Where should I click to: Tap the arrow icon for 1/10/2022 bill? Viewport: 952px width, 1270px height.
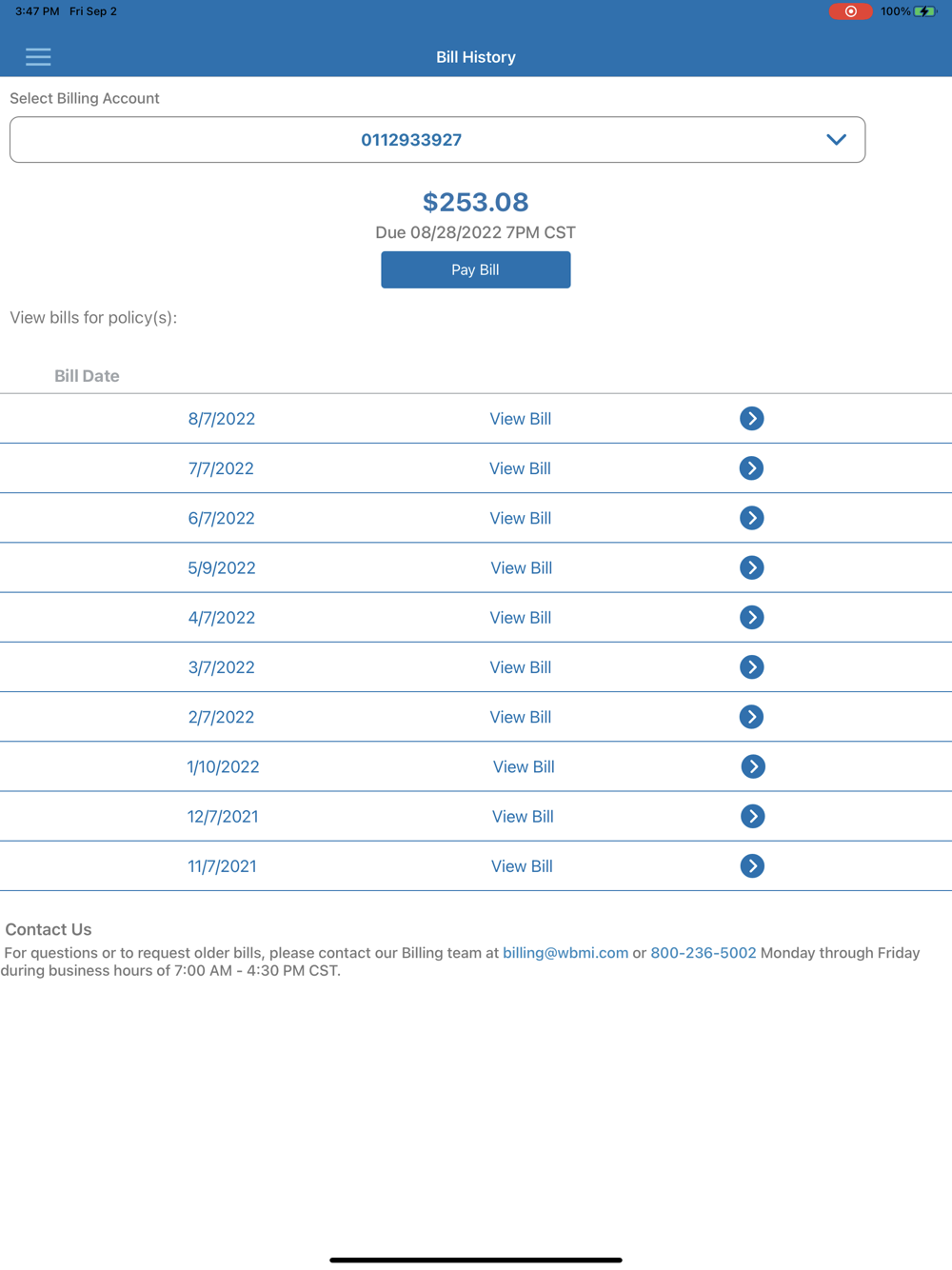pos(752,766)
